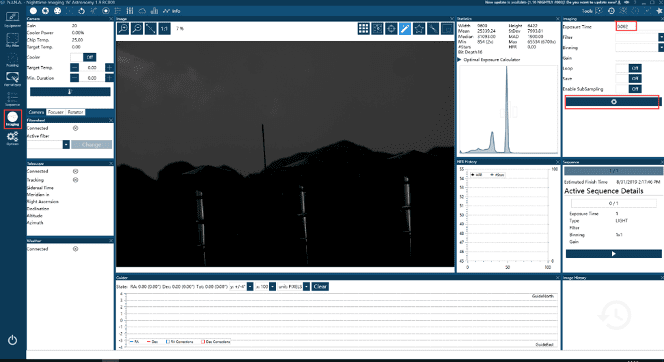Open the Framing assistant in the sidebar

[x=12, y=60]
